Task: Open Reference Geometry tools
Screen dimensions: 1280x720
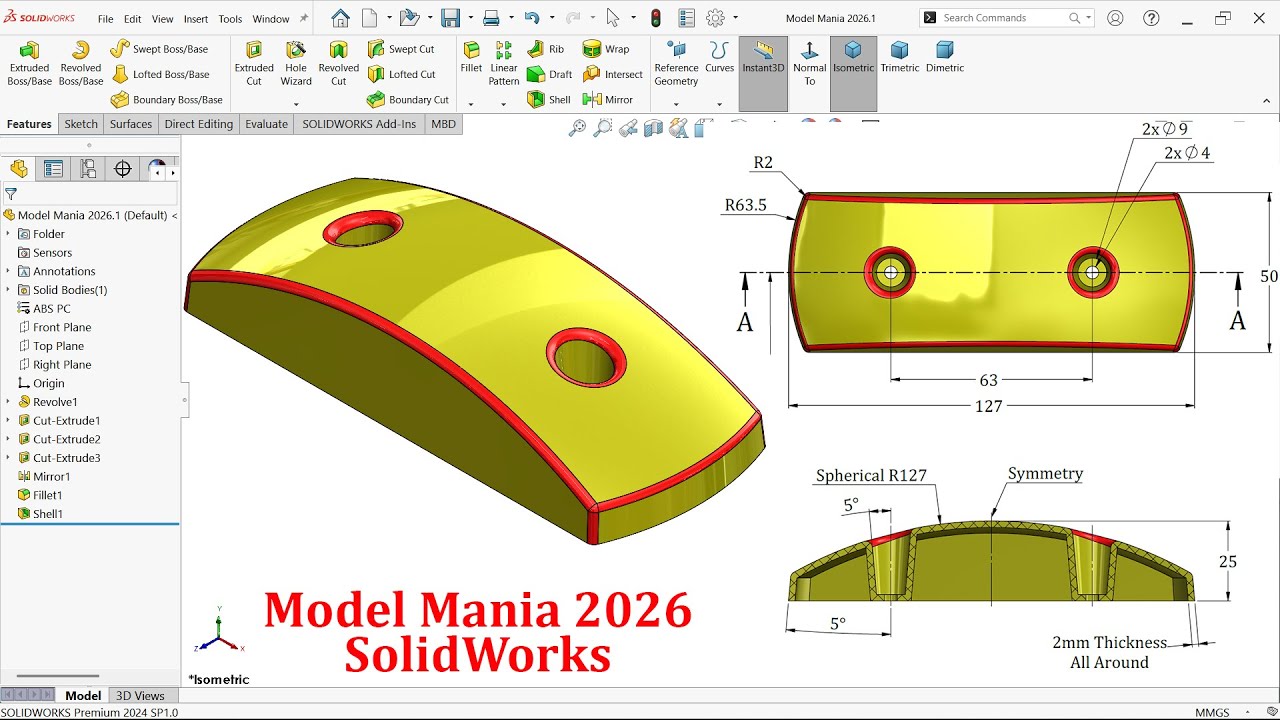Action: (676, 64)
